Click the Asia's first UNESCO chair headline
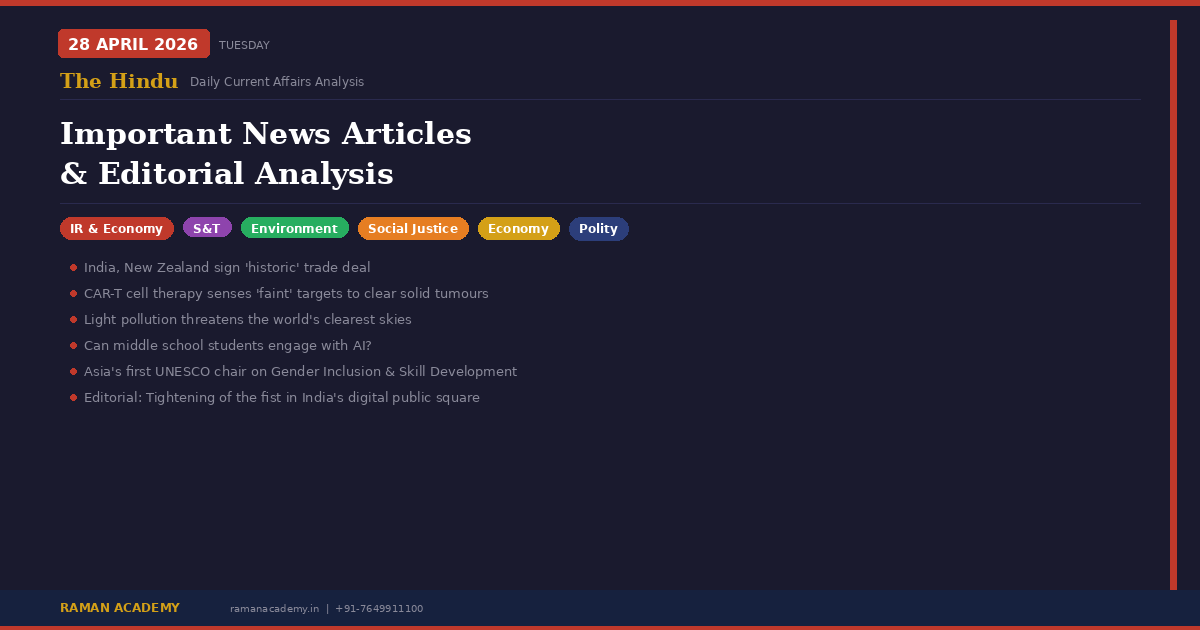 pos(300,372)
